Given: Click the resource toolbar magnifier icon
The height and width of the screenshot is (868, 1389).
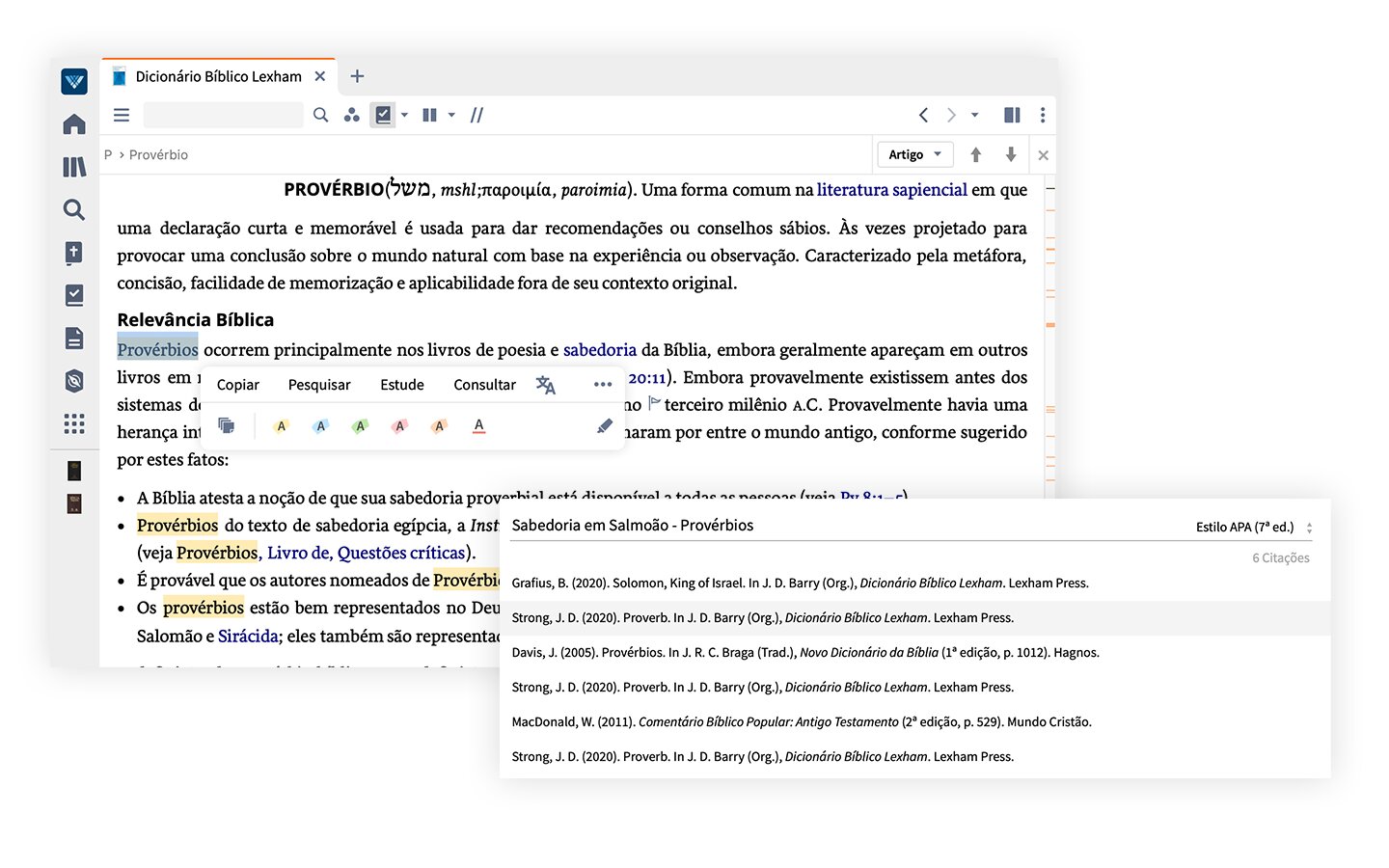Looking at the screenshot, I should pos(321,115).
